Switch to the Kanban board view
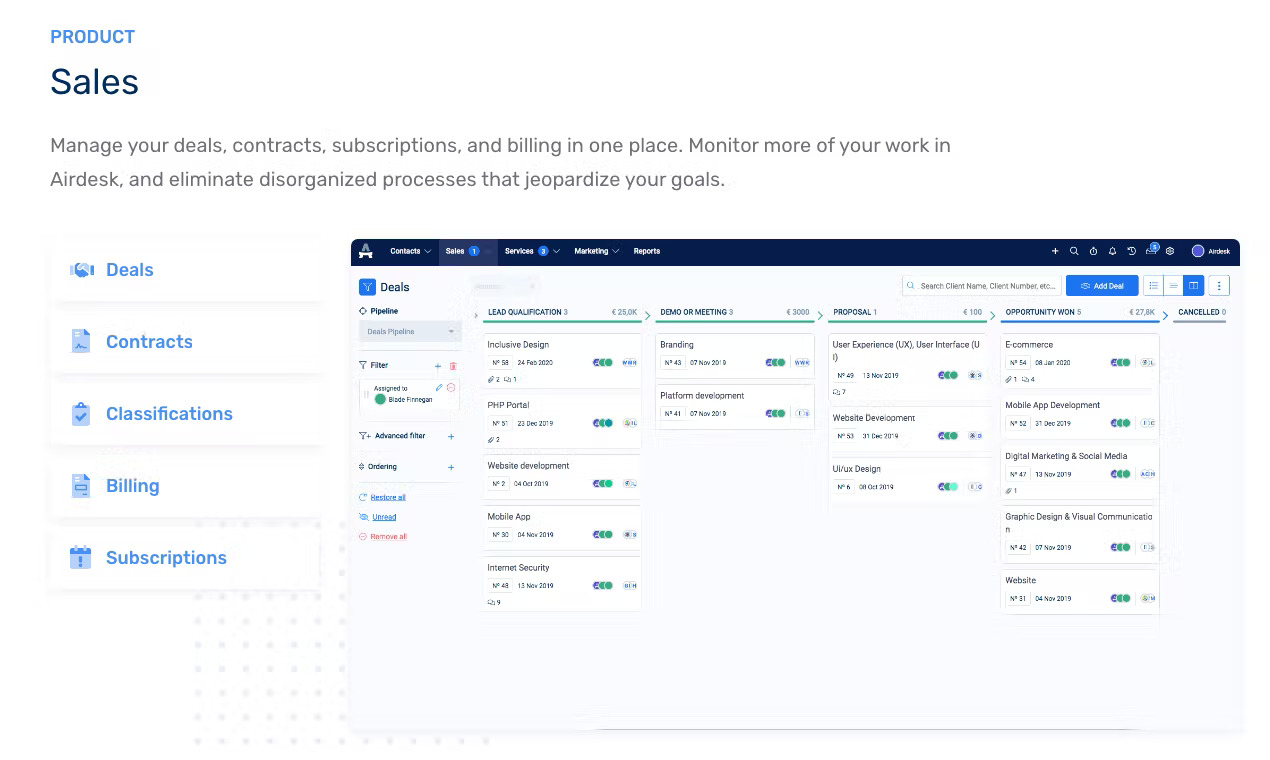 coord(1193,285)
